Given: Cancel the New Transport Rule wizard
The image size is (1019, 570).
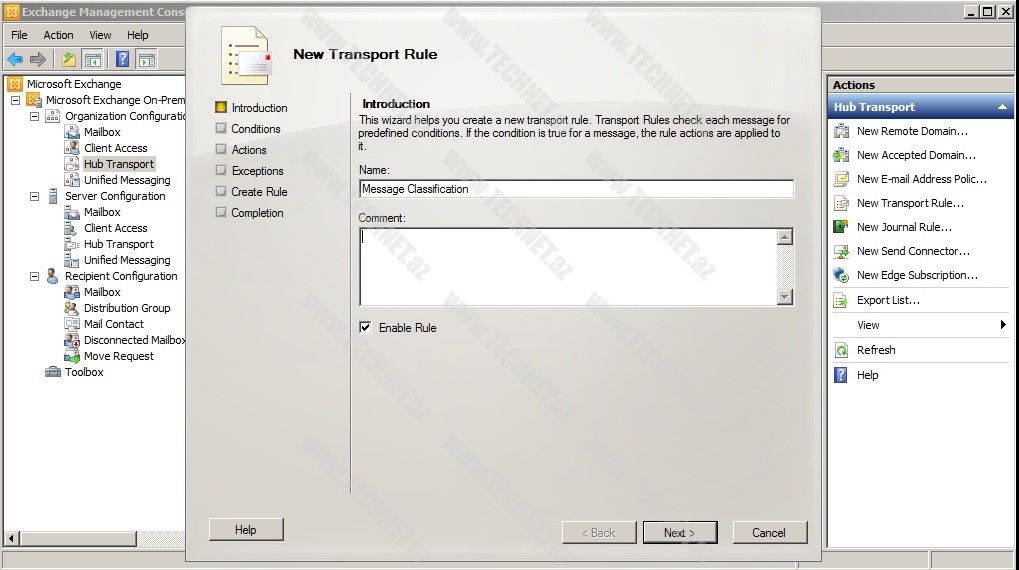Looking at the screenshot, I should 769,533.
